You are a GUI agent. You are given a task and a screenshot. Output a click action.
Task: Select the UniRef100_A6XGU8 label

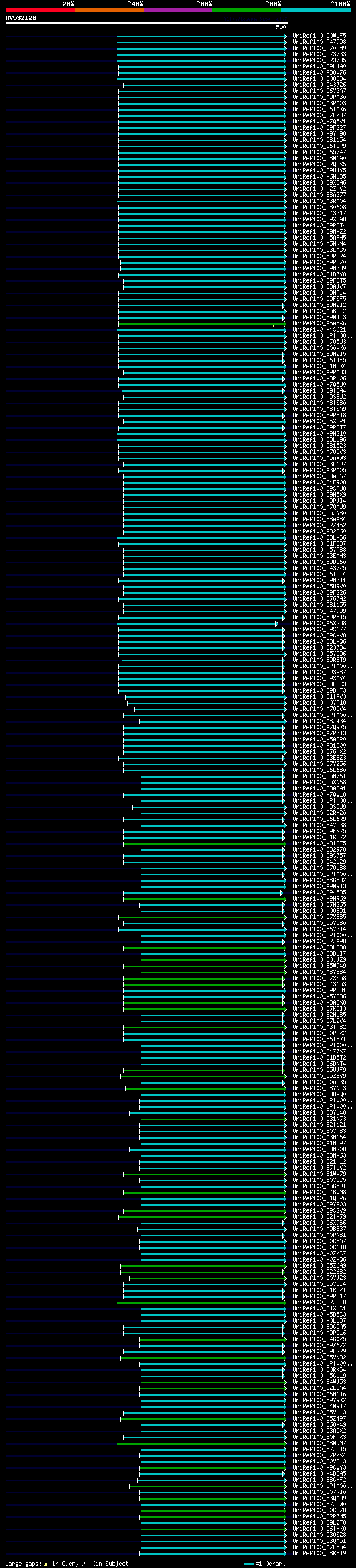[319, 624]
